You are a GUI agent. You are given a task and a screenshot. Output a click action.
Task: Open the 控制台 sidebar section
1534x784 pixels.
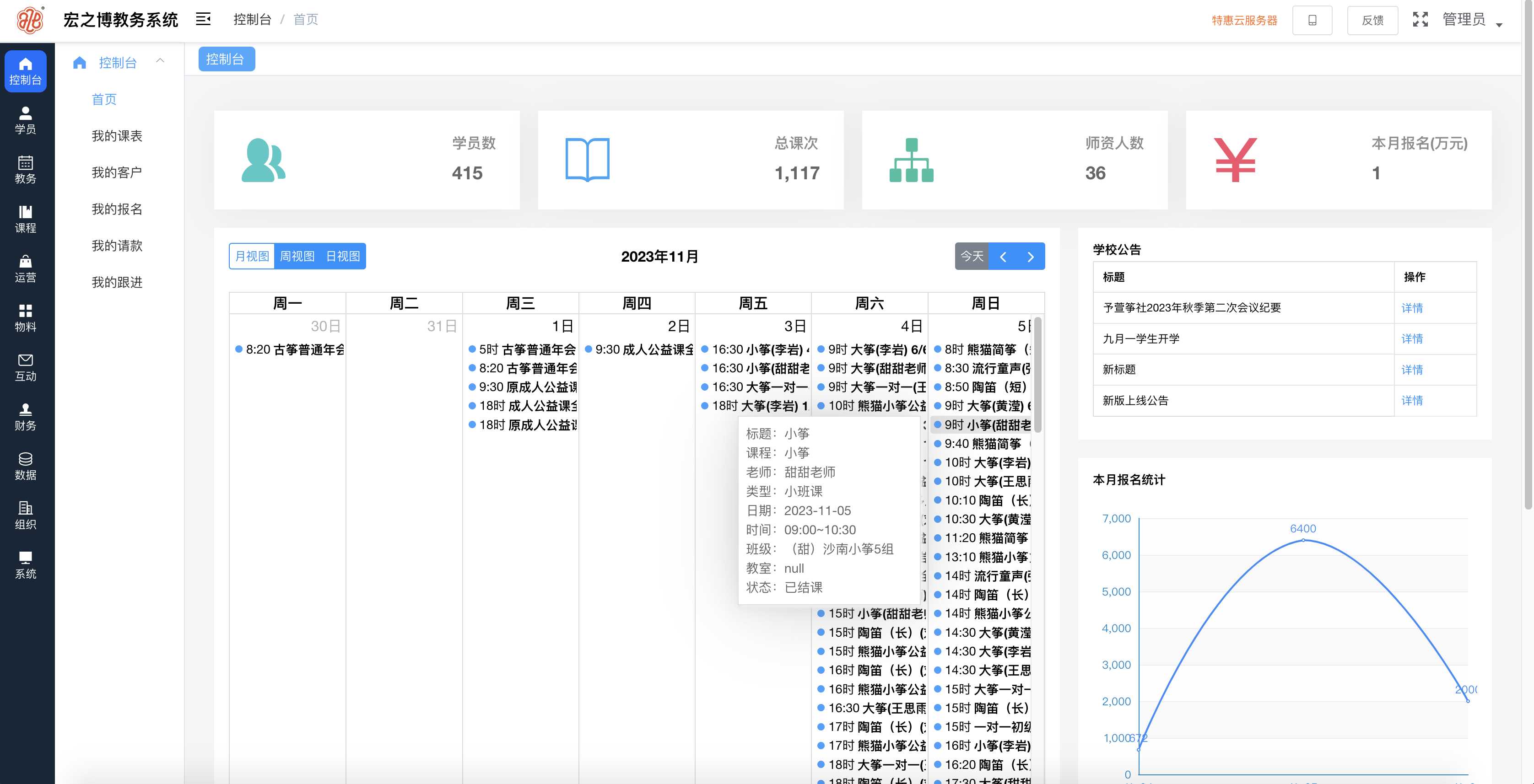pos(26,71)
